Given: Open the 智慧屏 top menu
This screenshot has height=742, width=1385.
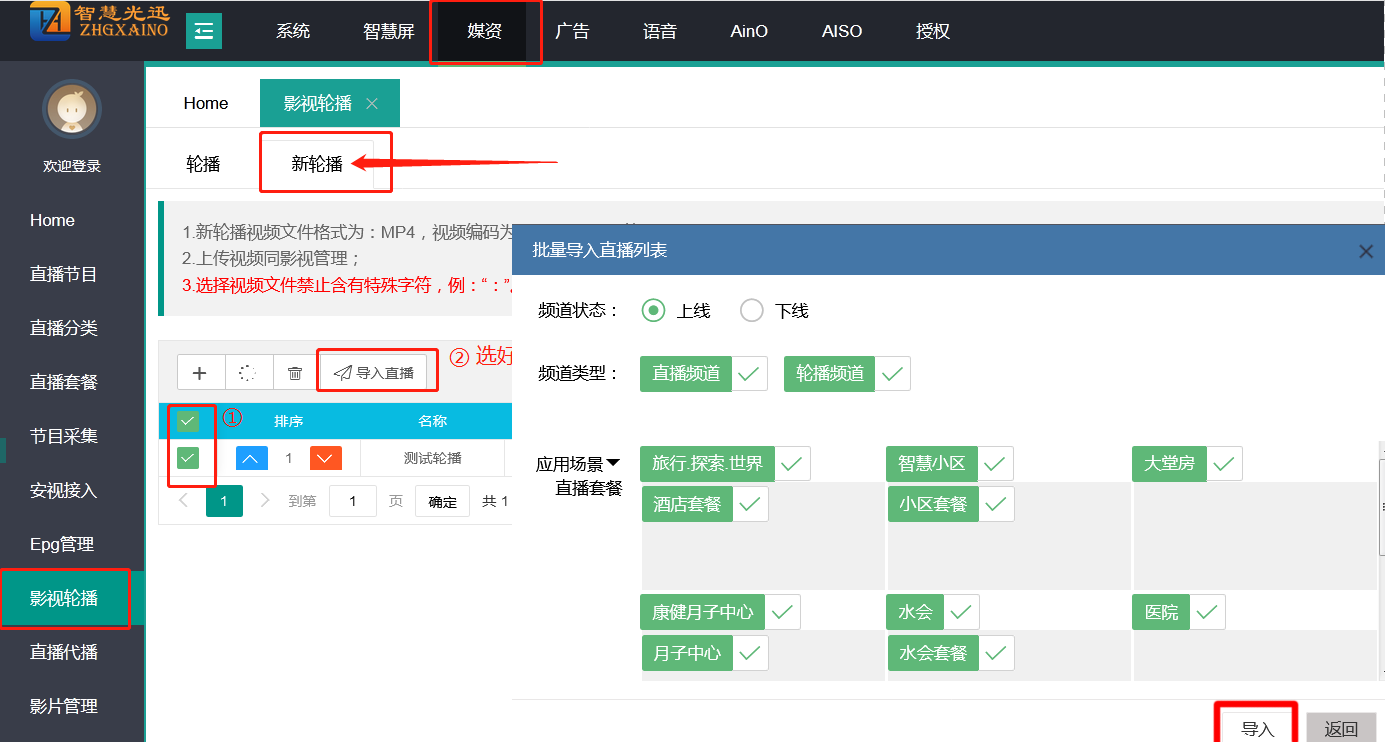Looking at the screenshot, I should (x=388, y=31).
